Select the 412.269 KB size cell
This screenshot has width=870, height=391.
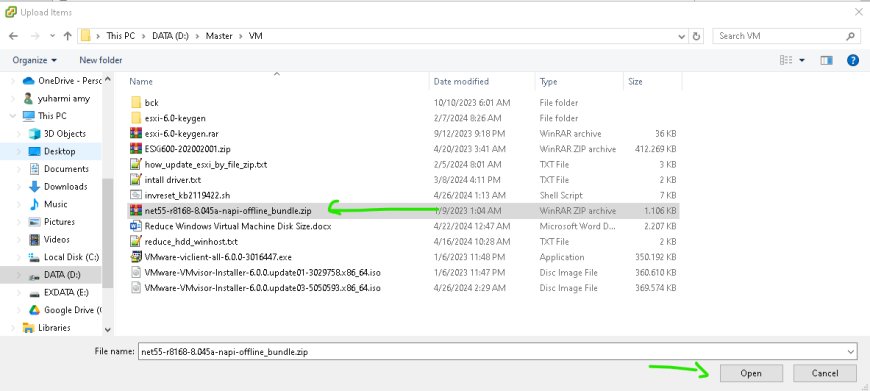pyautogui.click(x=656, y=149)
